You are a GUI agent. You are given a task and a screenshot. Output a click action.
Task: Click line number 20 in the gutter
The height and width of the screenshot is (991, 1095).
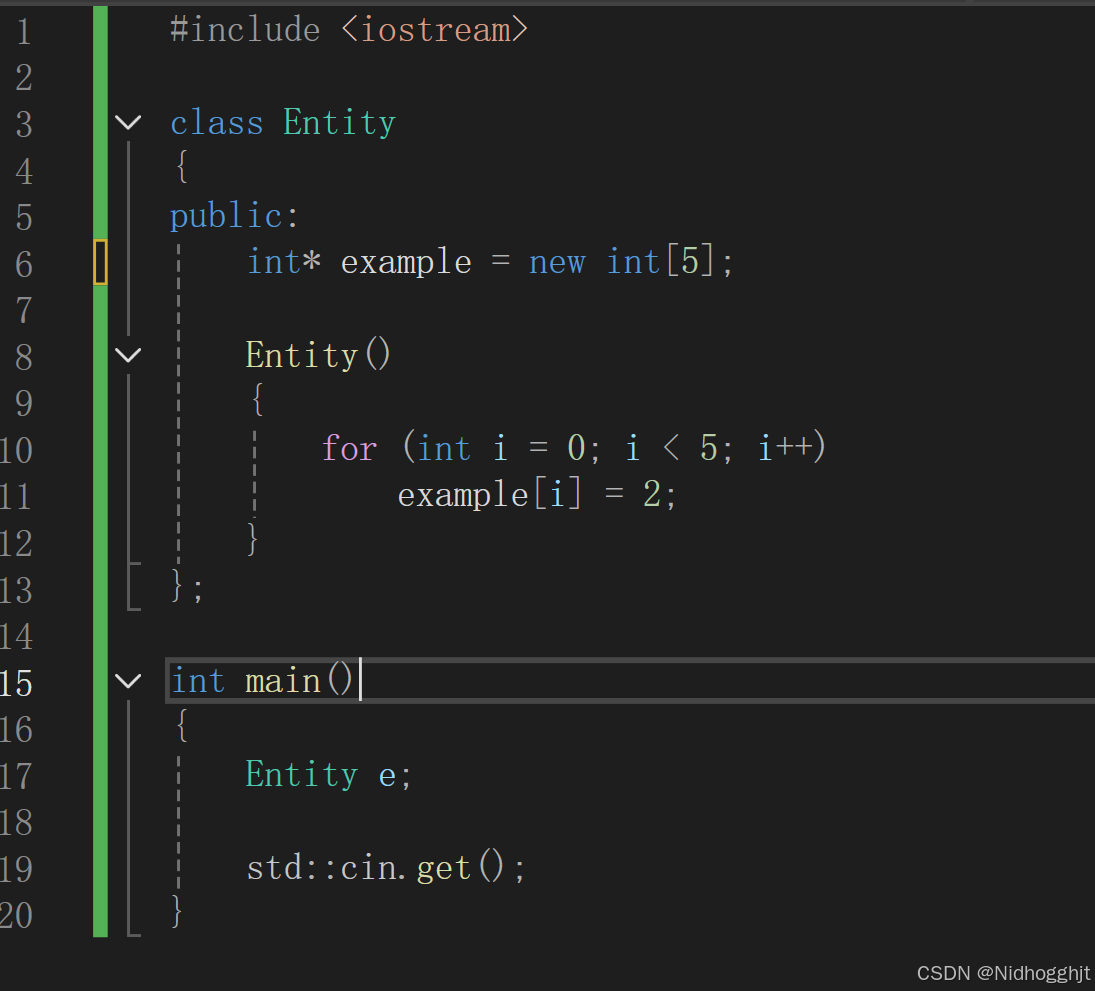16,916
